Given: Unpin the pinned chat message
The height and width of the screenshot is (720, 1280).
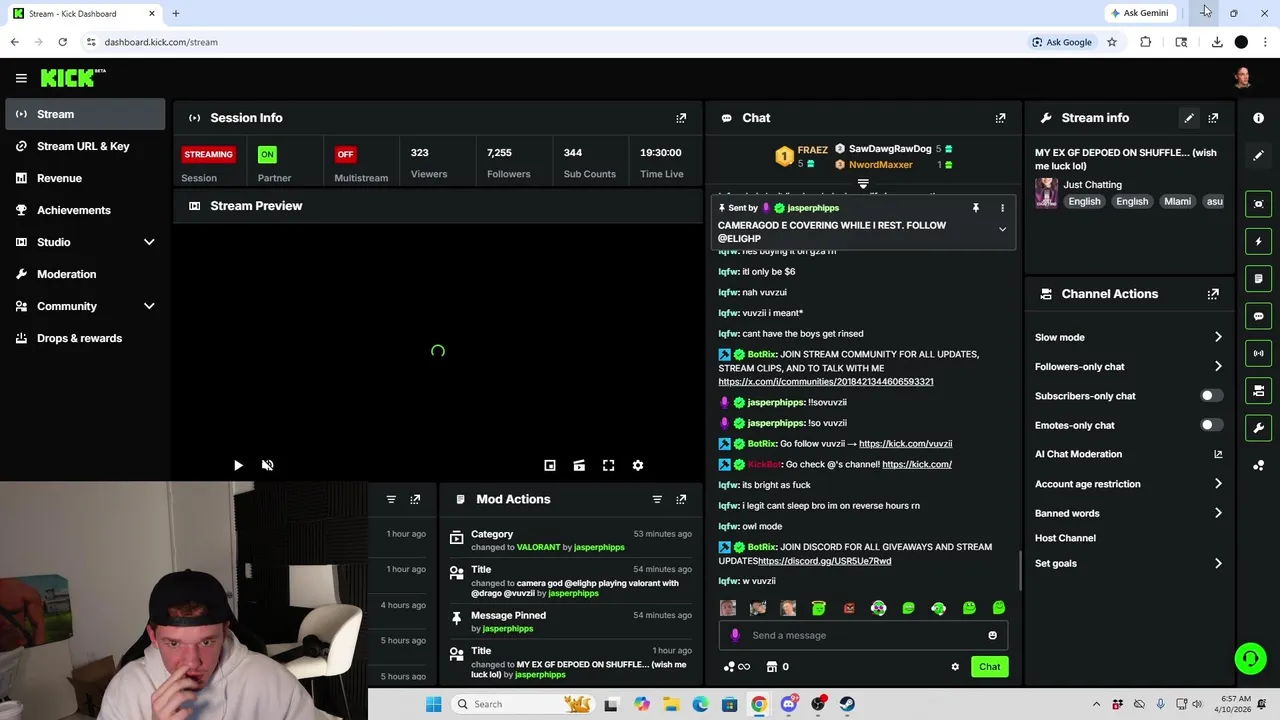Looking at the screenshot, I should pos(975,208).
